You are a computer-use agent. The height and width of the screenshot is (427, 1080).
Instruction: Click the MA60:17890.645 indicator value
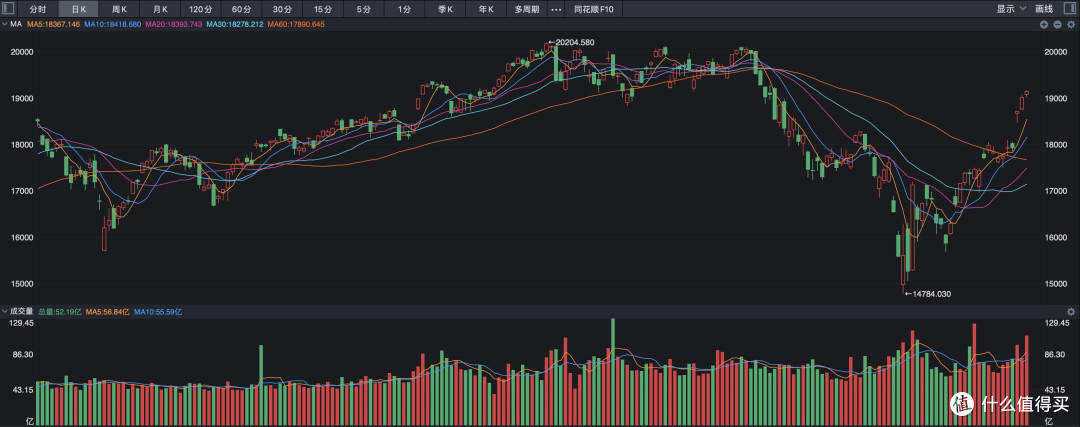(x=295, y=24)
